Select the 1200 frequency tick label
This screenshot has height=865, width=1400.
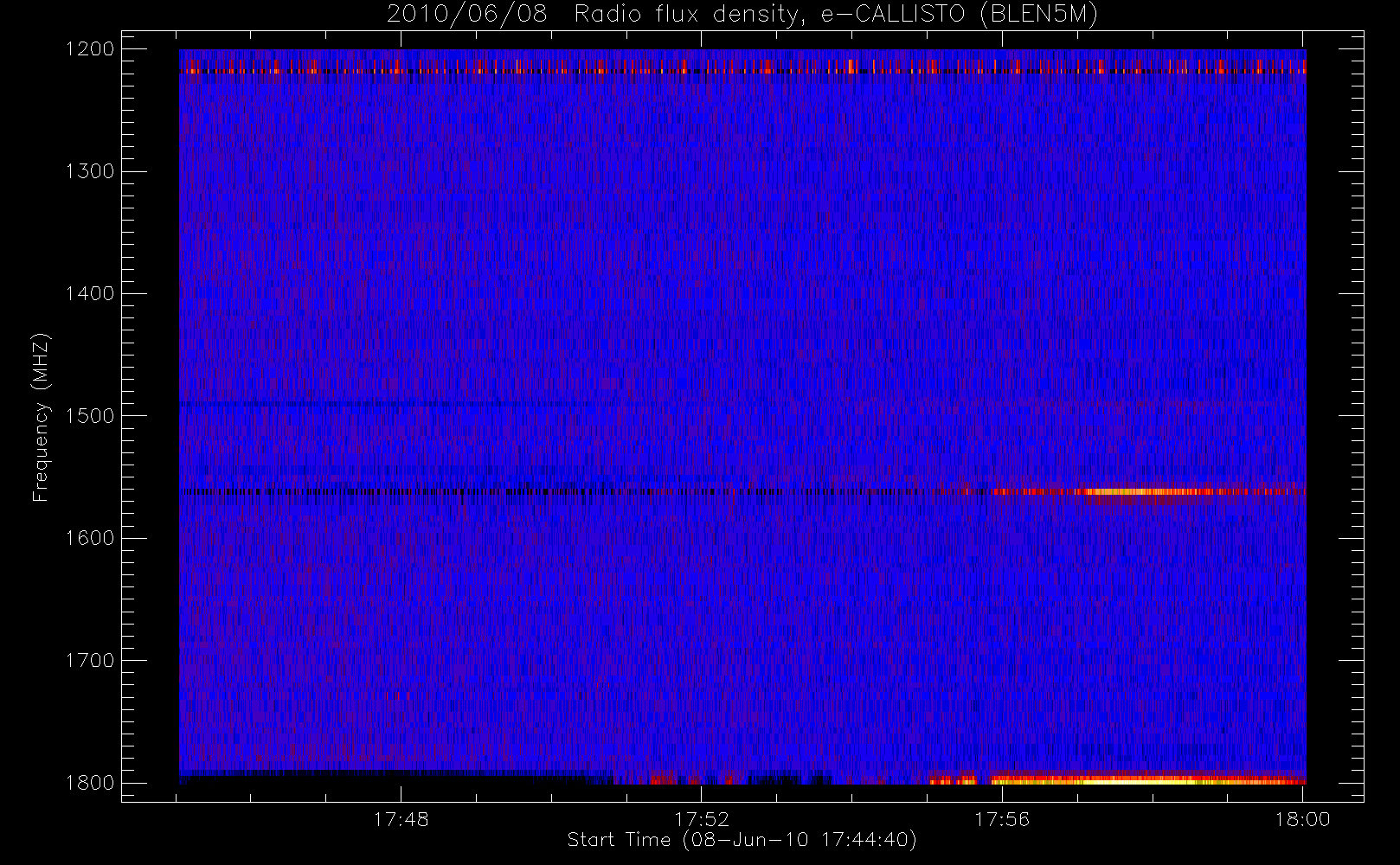pyautogui.click(x=90, y=49)
